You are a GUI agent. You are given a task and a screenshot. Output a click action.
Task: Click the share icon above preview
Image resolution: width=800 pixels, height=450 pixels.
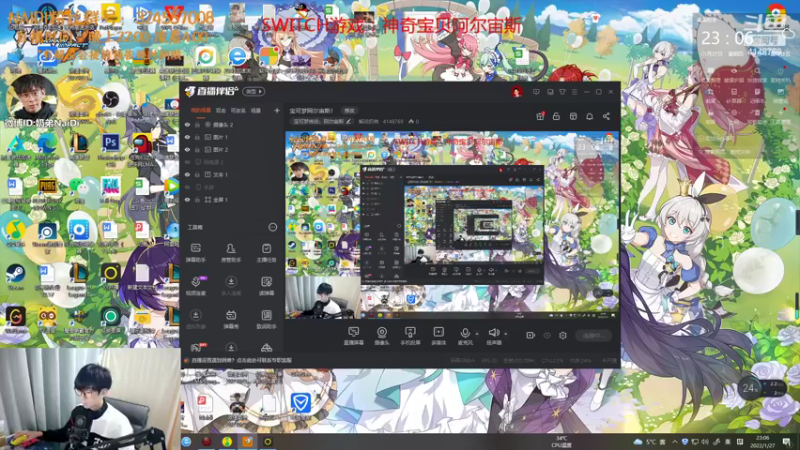(x=606, y=116)
